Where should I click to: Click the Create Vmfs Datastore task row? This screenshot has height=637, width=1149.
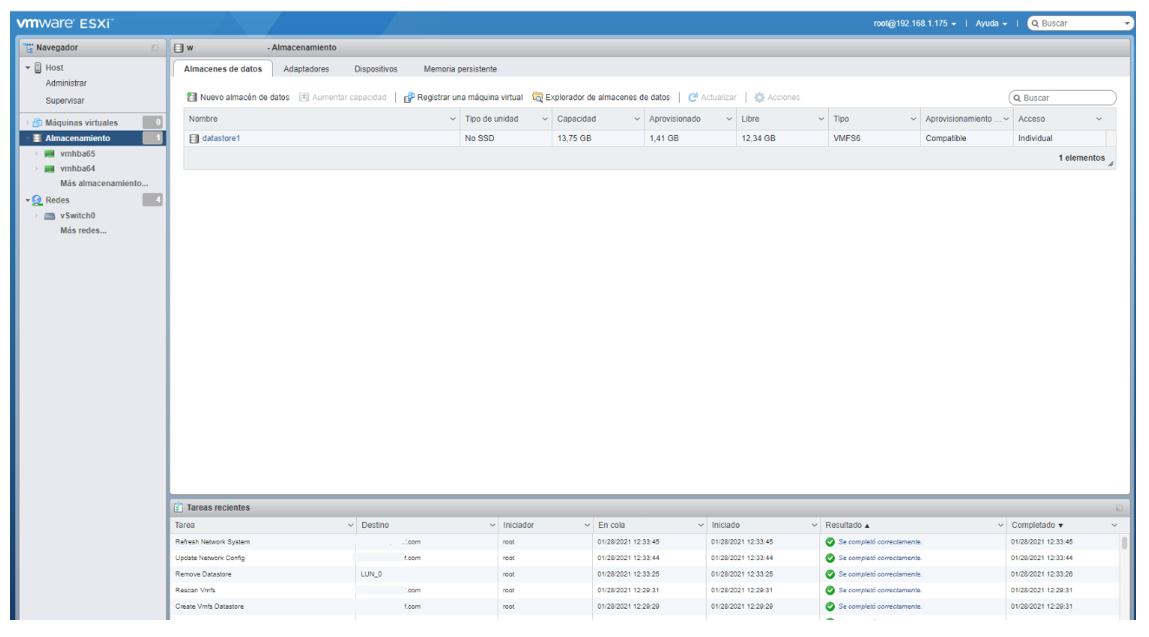(645, 606)
